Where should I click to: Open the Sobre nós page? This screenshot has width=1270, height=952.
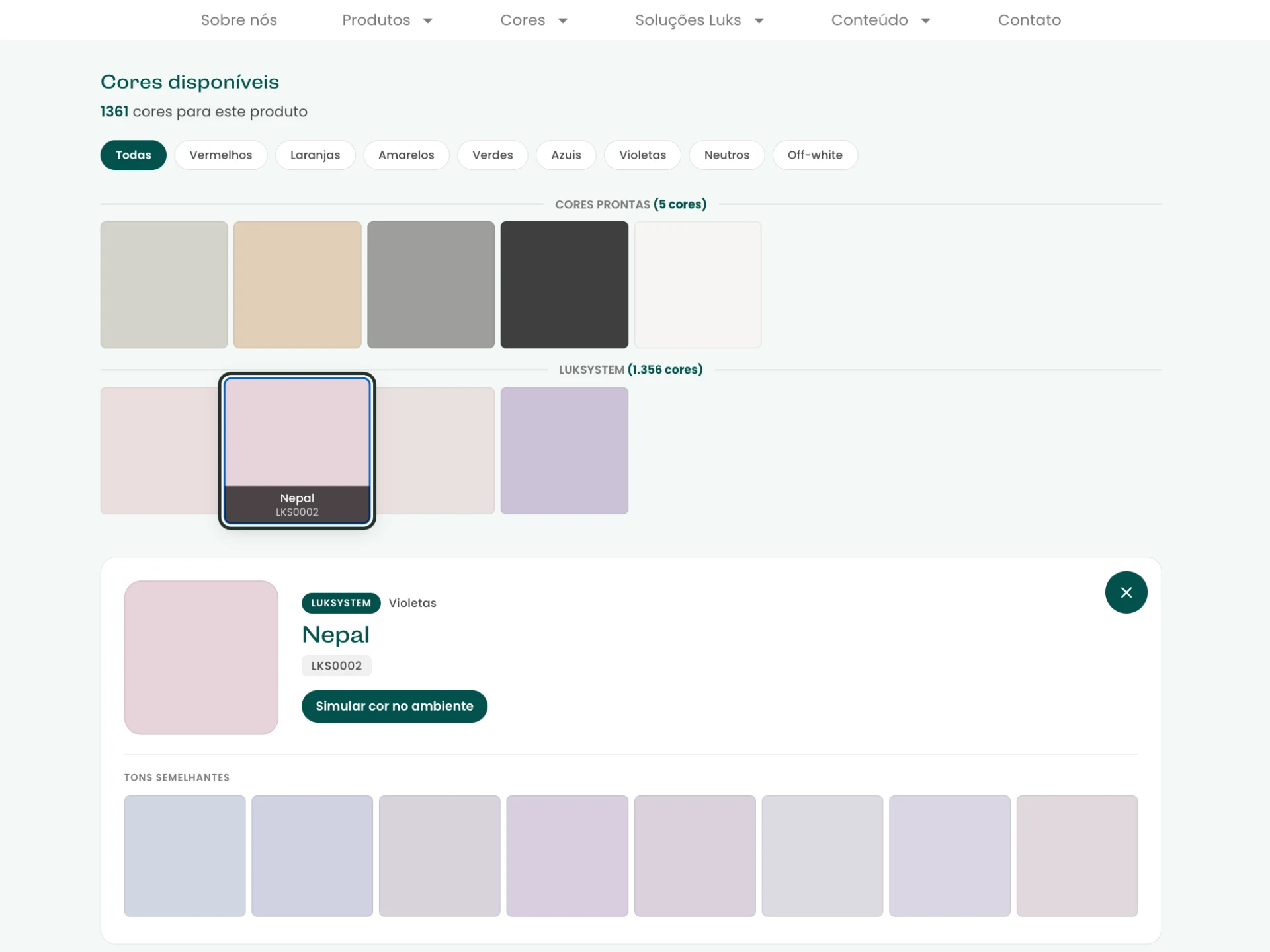pyautogui.click(x=239, y=20)
